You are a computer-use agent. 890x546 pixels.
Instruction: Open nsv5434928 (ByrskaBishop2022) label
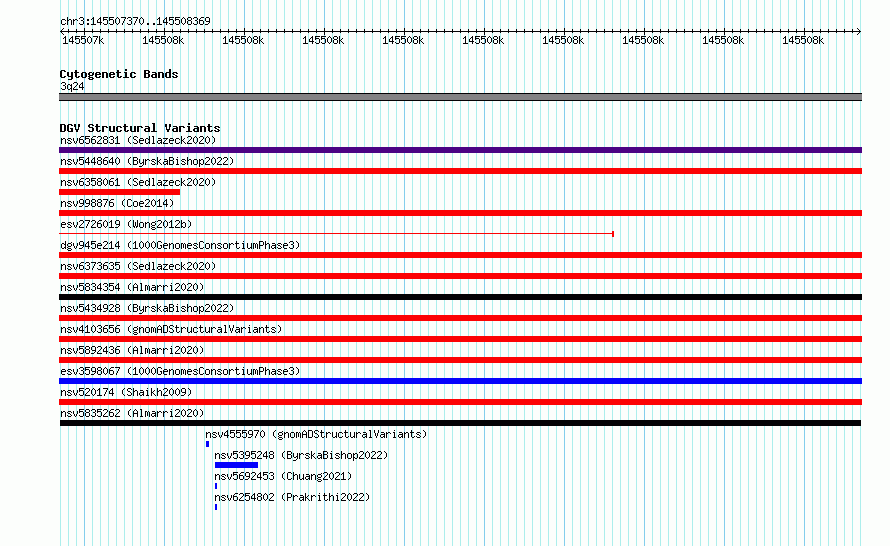147,308
